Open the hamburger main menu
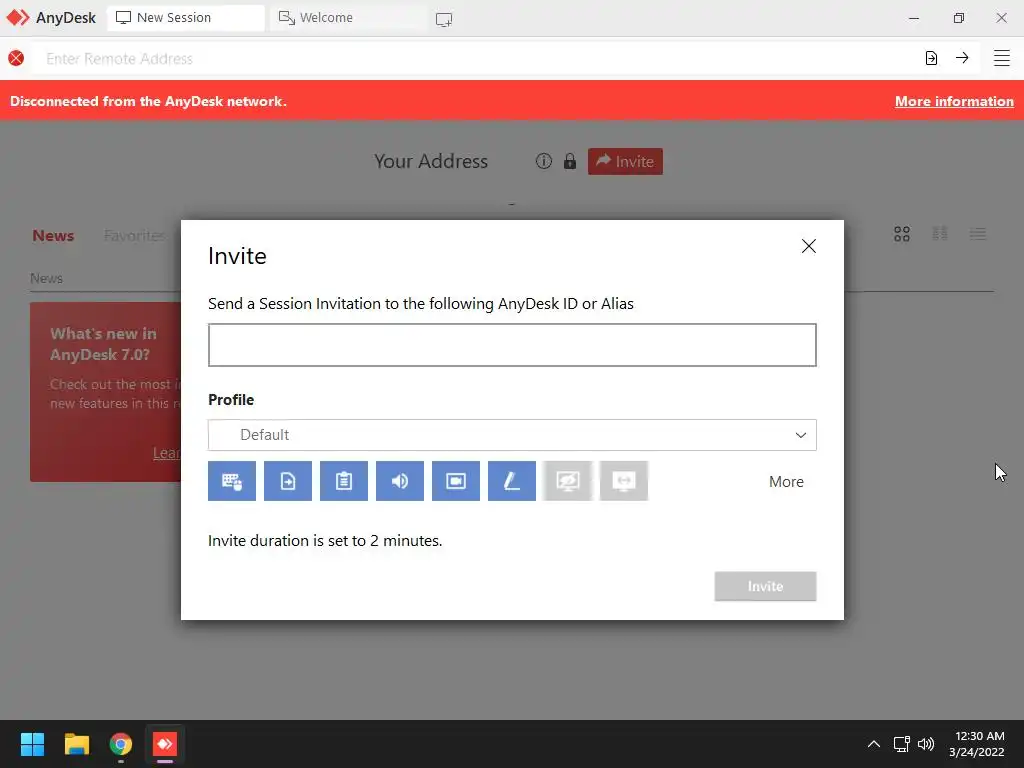Screen dimensions: 1024x768 [1002, 58]
